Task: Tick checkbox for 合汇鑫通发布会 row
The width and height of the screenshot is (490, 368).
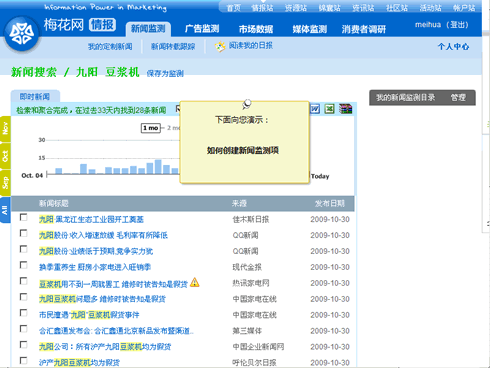Action: (23, 329)
